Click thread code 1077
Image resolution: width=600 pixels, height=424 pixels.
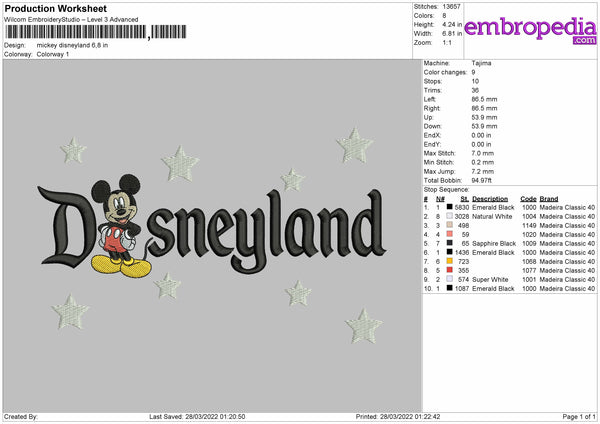(x=529, y=271)
